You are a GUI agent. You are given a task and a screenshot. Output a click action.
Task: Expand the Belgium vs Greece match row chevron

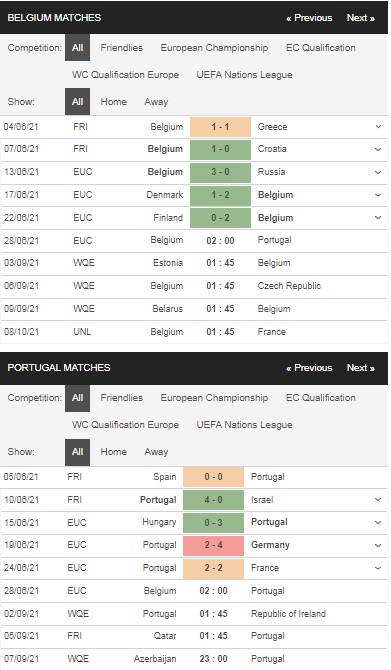click(x=378, y=126)
